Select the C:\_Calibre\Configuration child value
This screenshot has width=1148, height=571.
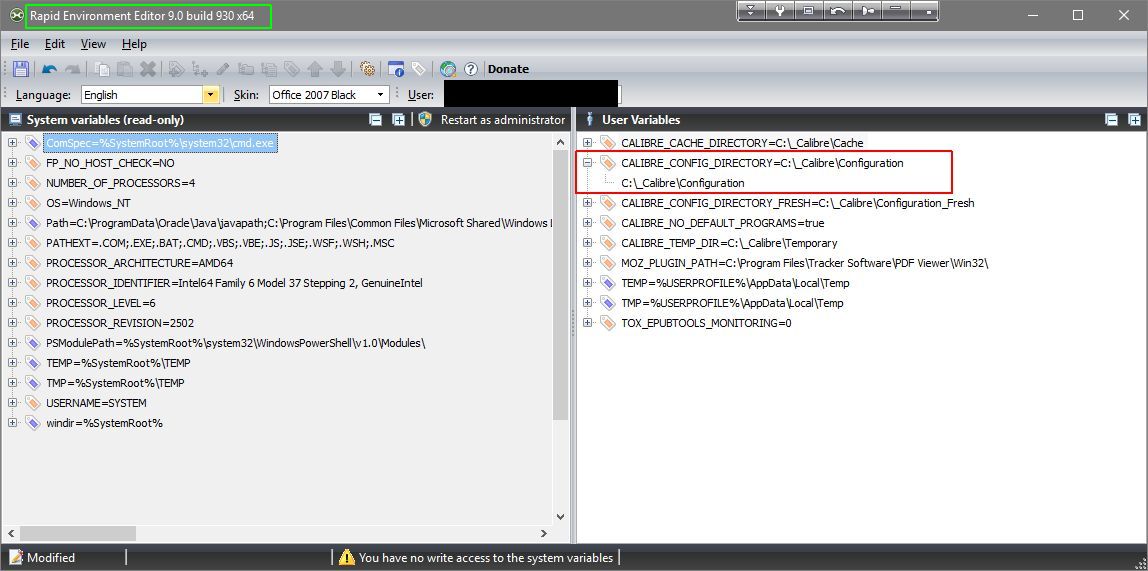682,183
